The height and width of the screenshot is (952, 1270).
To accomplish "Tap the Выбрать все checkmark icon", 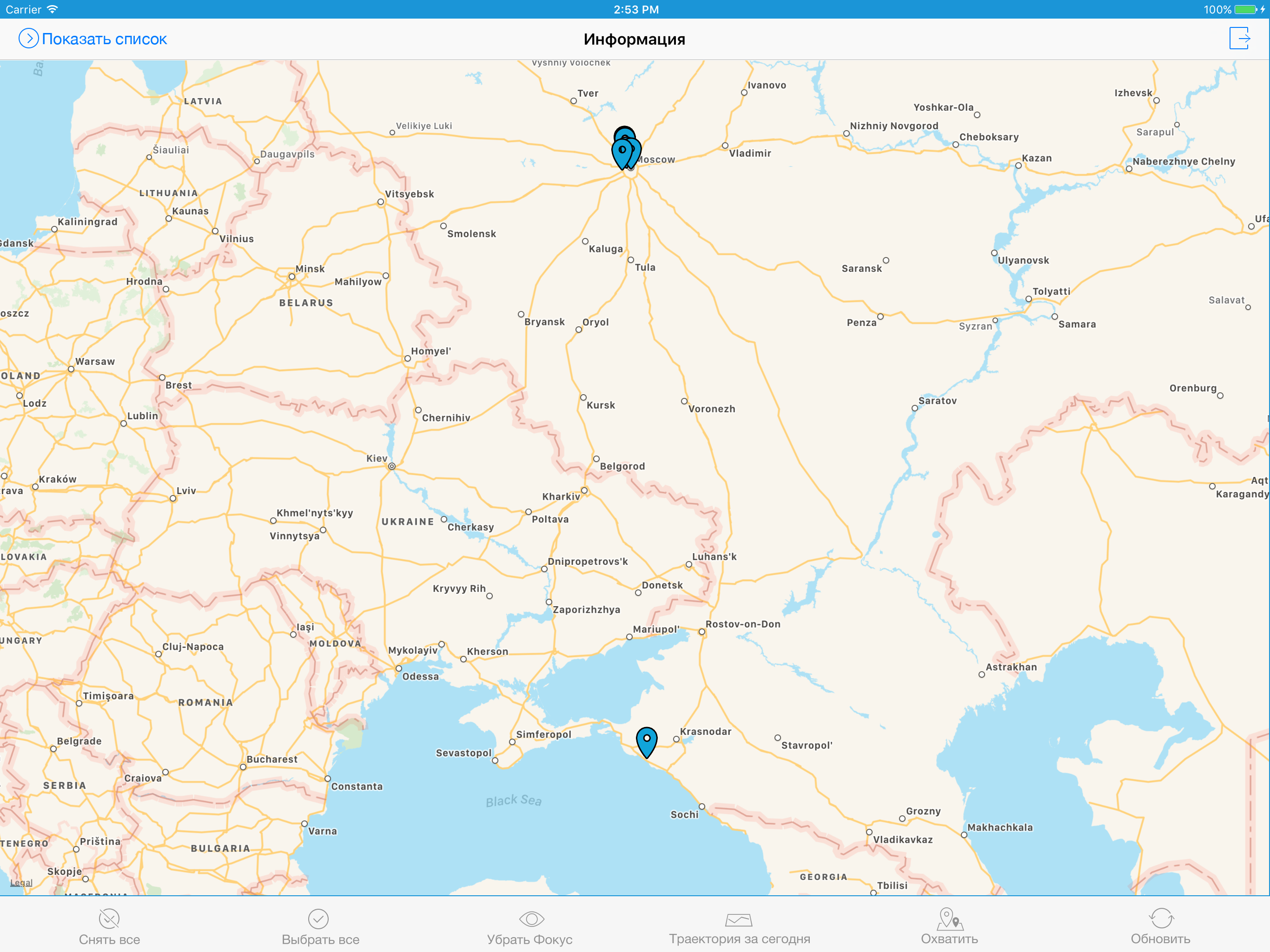I will click(318, 919).
